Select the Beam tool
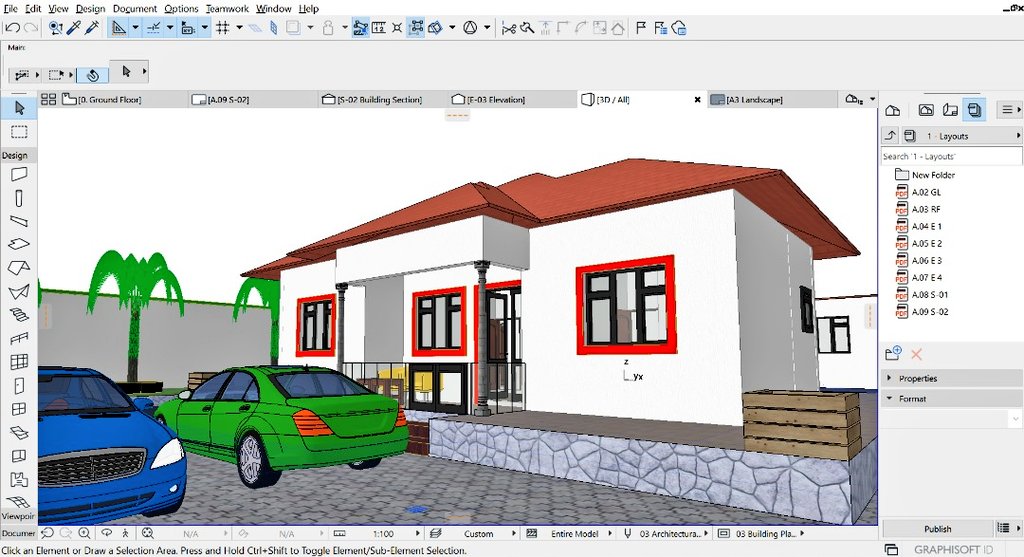 pyautogui.click(x=19, y=221)
